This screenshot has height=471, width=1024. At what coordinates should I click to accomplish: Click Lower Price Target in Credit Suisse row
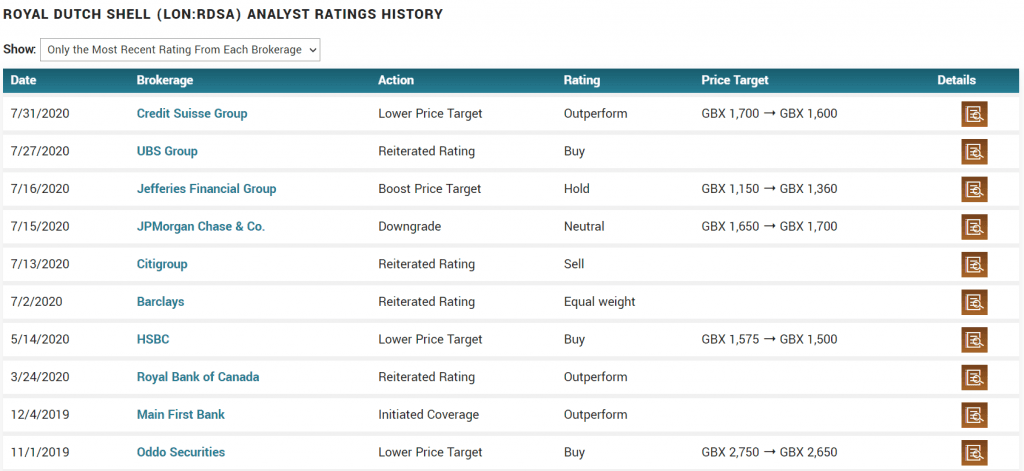click(430, 114)
